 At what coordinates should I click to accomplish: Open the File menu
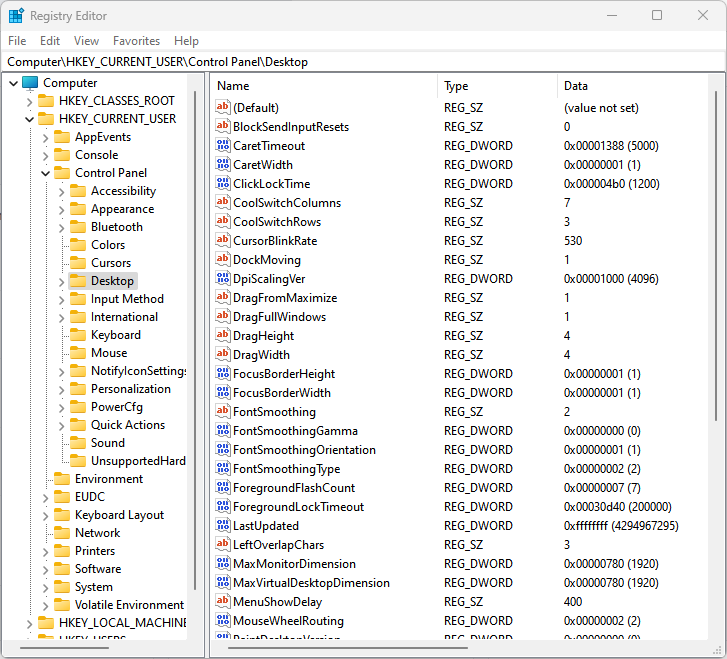click(17, 41)
